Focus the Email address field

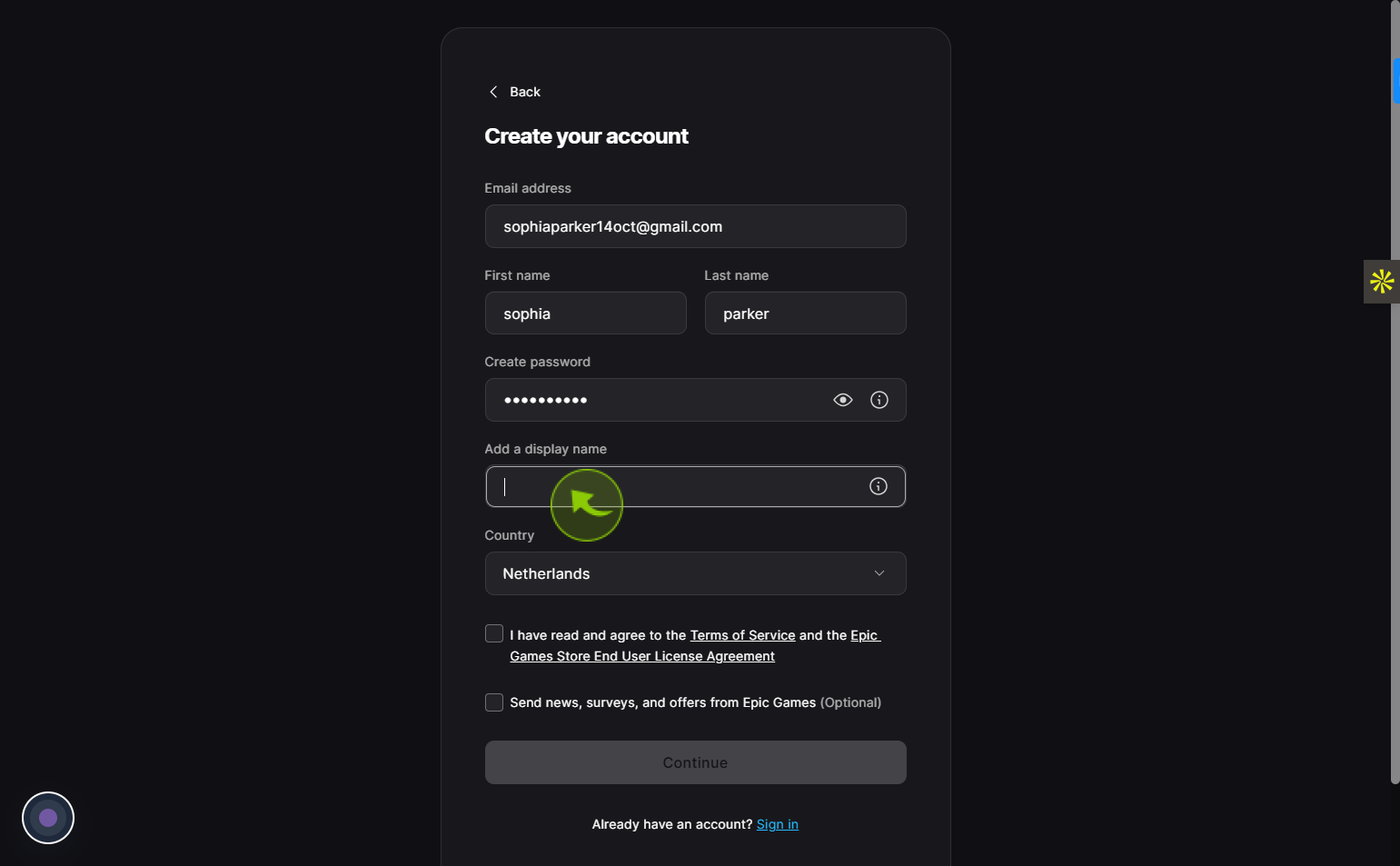(x=695, y=226)
